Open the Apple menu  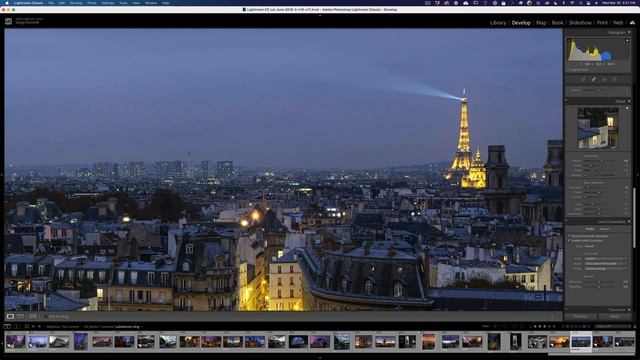click(7, 3)
